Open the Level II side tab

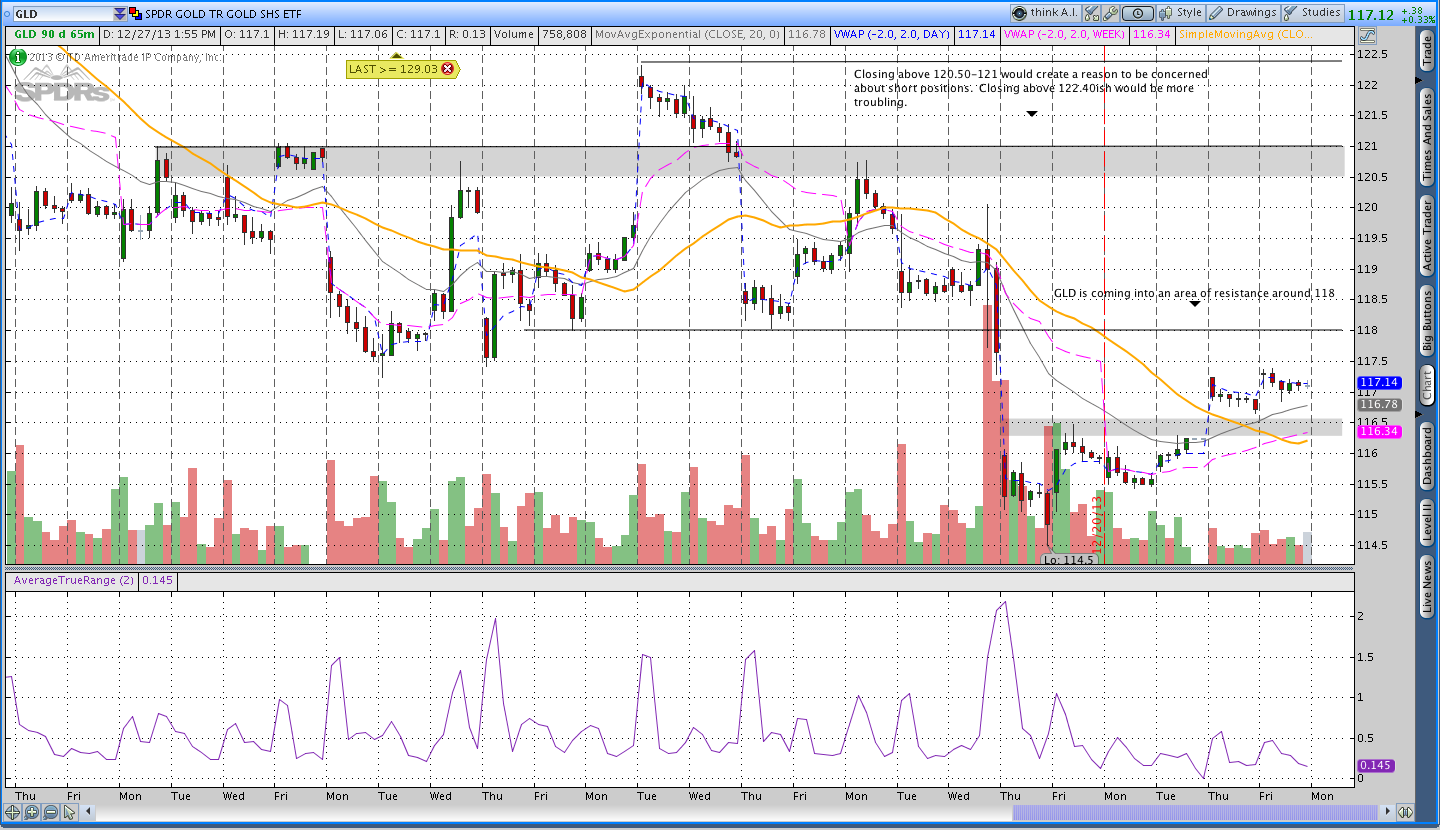(x=1427, y=523)
